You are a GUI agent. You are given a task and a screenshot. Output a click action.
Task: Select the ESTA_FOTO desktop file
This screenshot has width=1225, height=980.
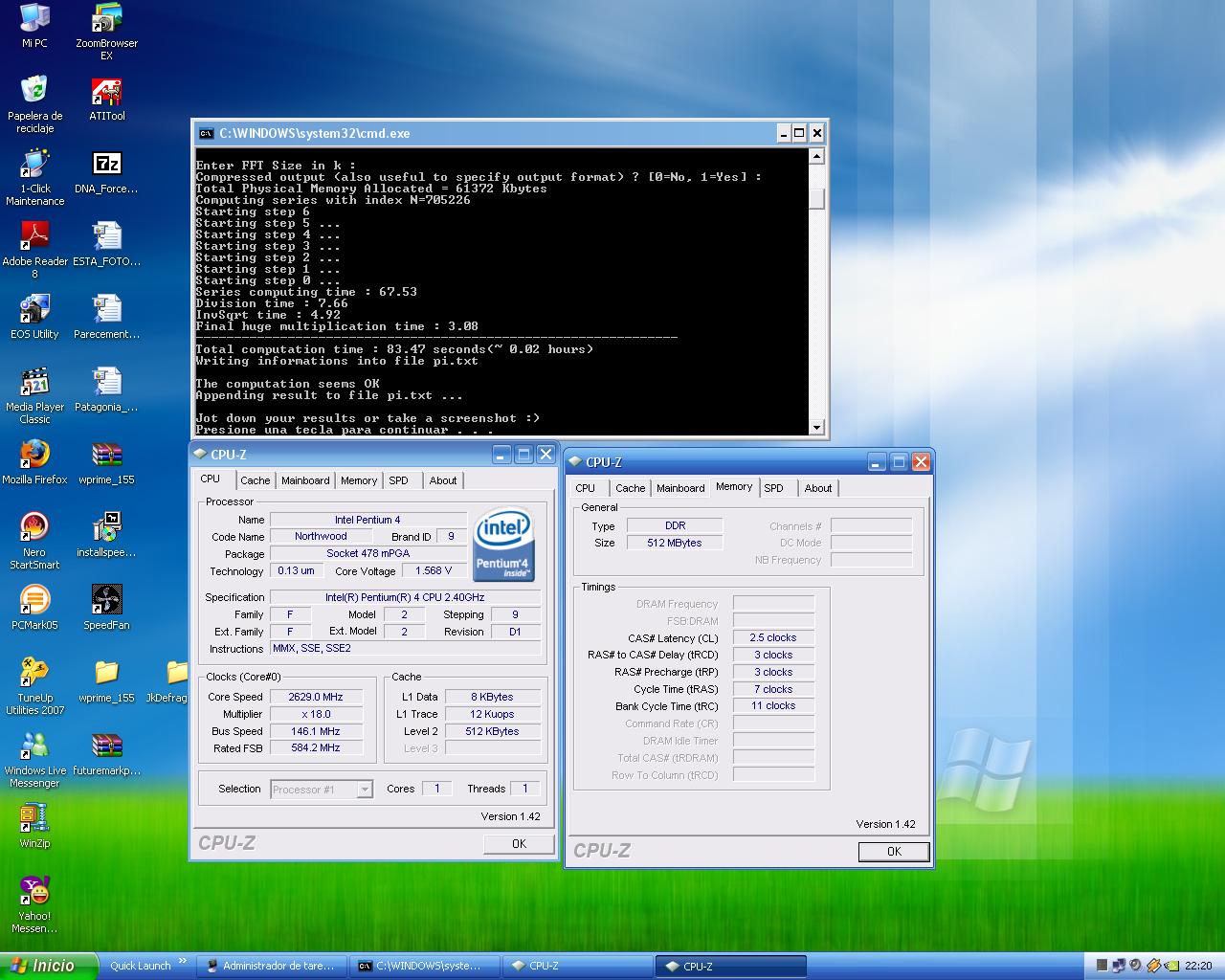(106, 244)
